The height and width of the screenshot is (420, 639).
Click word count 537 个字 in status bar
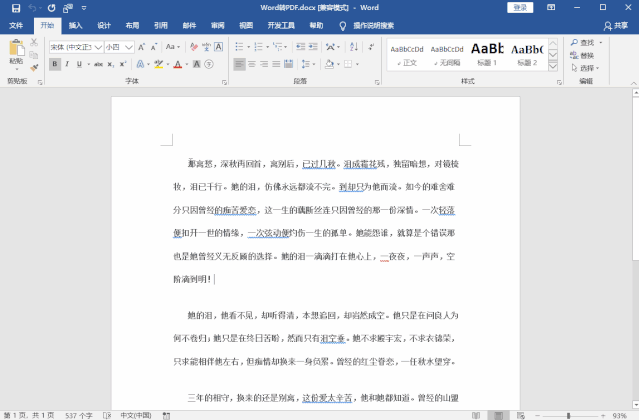point(79,416)
